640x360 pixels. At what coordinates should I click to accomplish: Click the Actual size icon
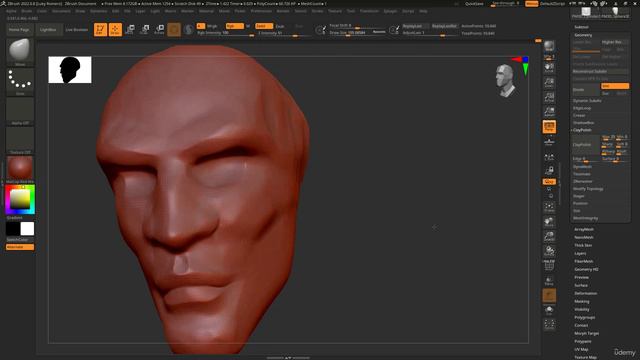click(x=549, y=97)
